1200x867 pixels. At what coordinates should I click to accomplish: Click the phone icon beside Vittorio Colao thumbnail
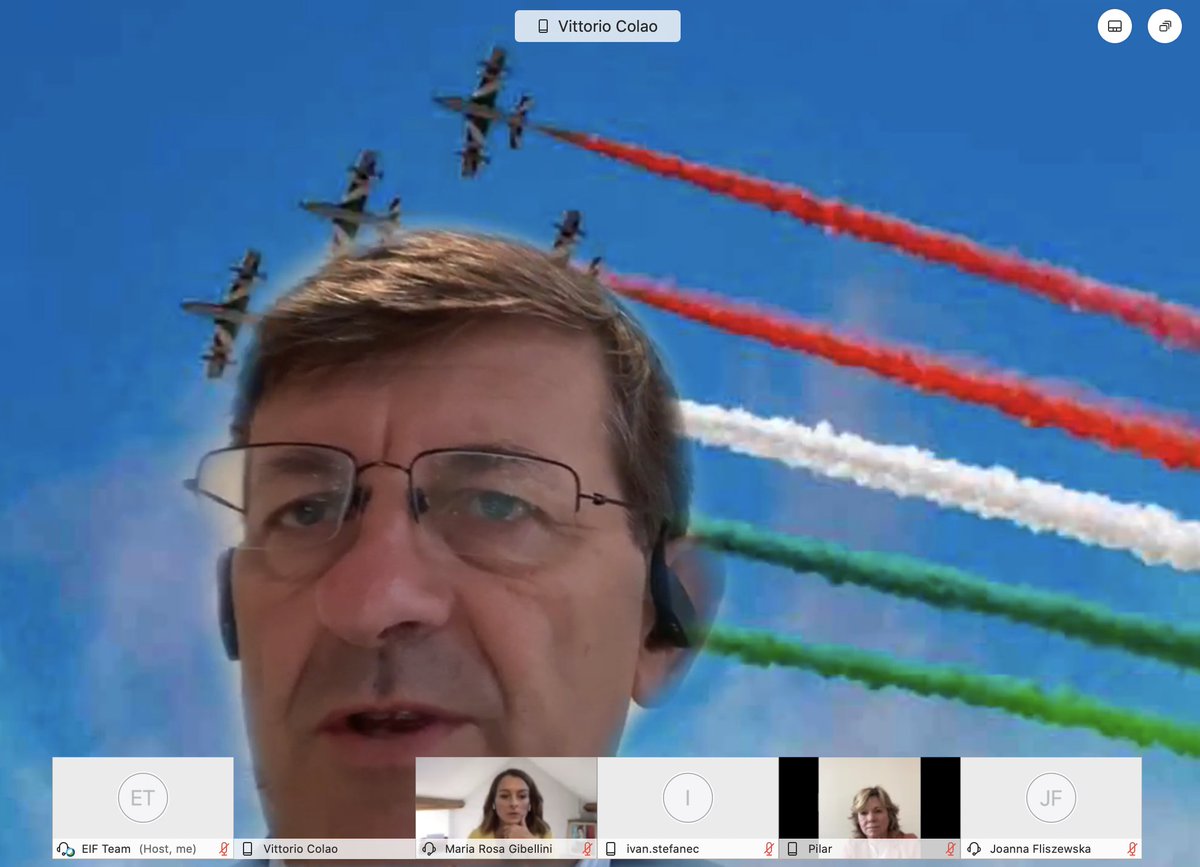click(247, 849)
